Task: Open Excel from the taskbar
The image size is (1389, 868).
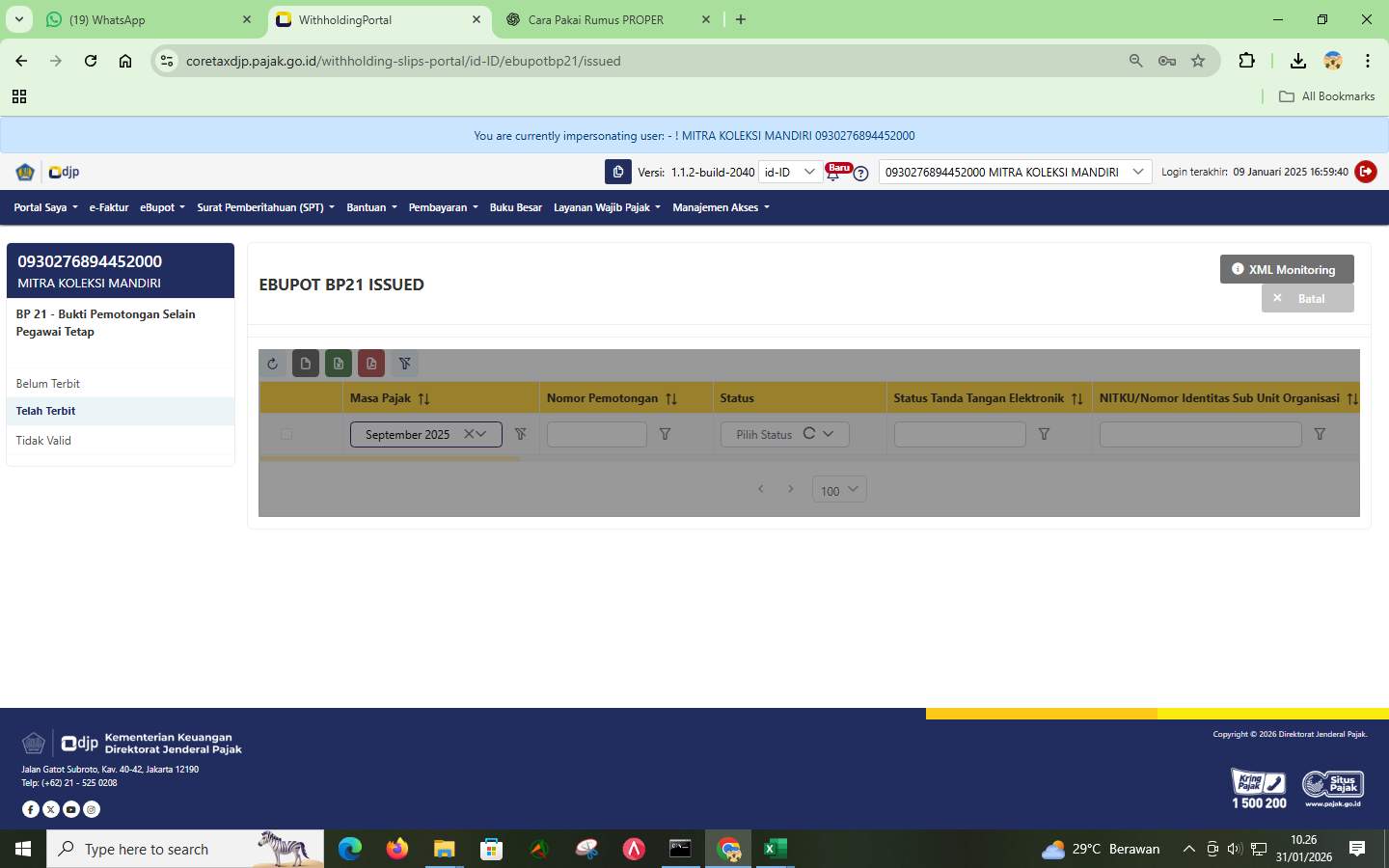Action: pos(775,849)
